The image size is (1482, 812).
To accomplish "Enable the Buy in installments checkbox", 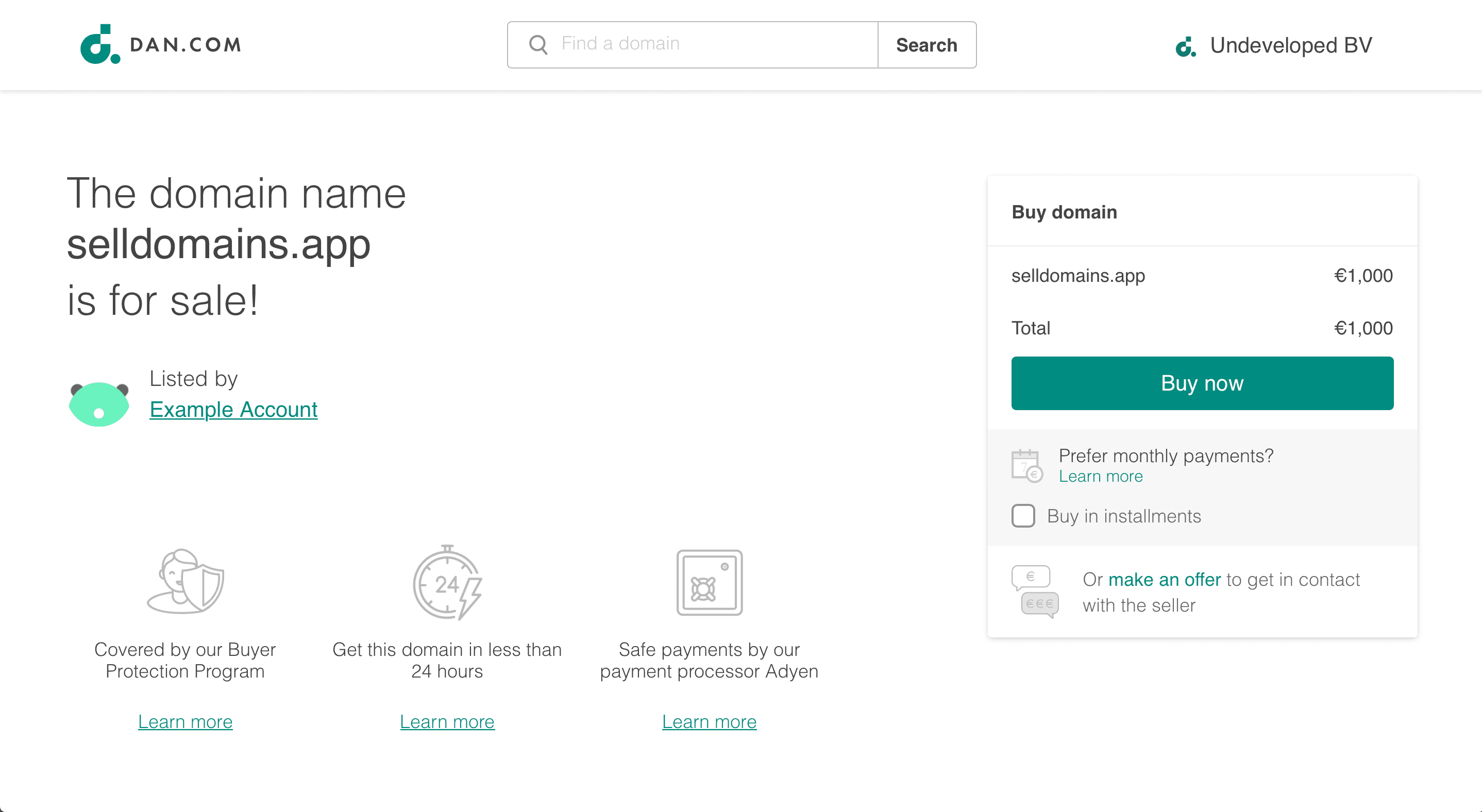I will [1023, 516].
